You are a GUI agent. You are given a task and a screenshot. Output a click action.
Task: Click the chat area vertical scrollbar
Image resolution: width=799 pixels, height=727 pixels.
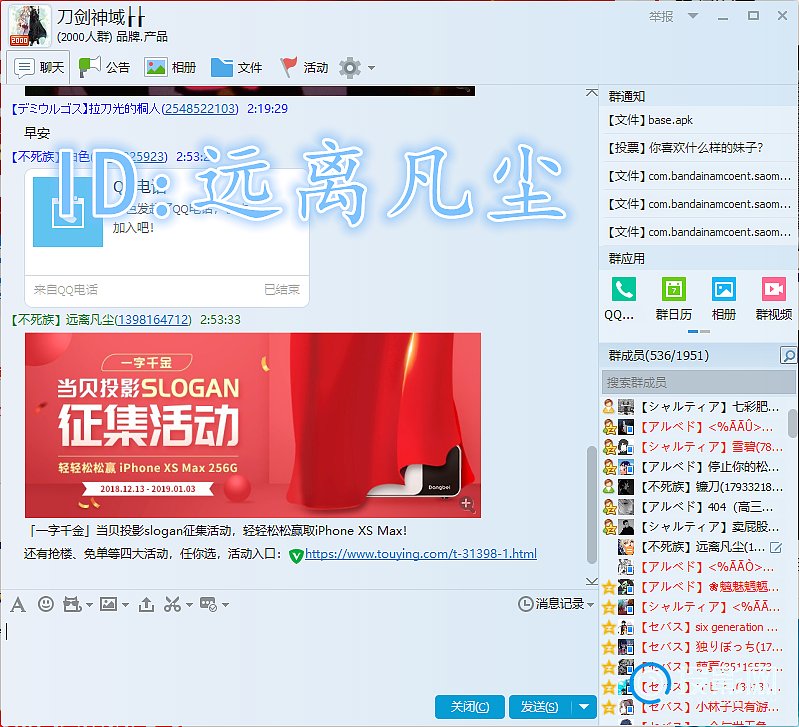592,504
